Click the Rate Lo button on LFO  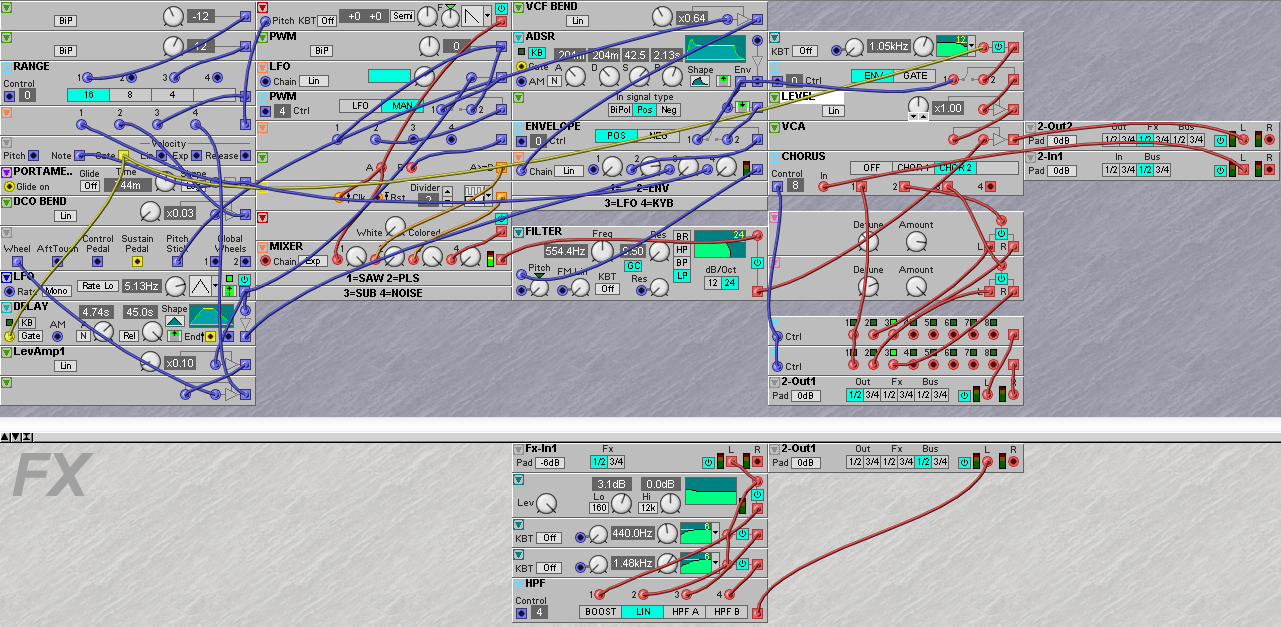coord(99,287)
